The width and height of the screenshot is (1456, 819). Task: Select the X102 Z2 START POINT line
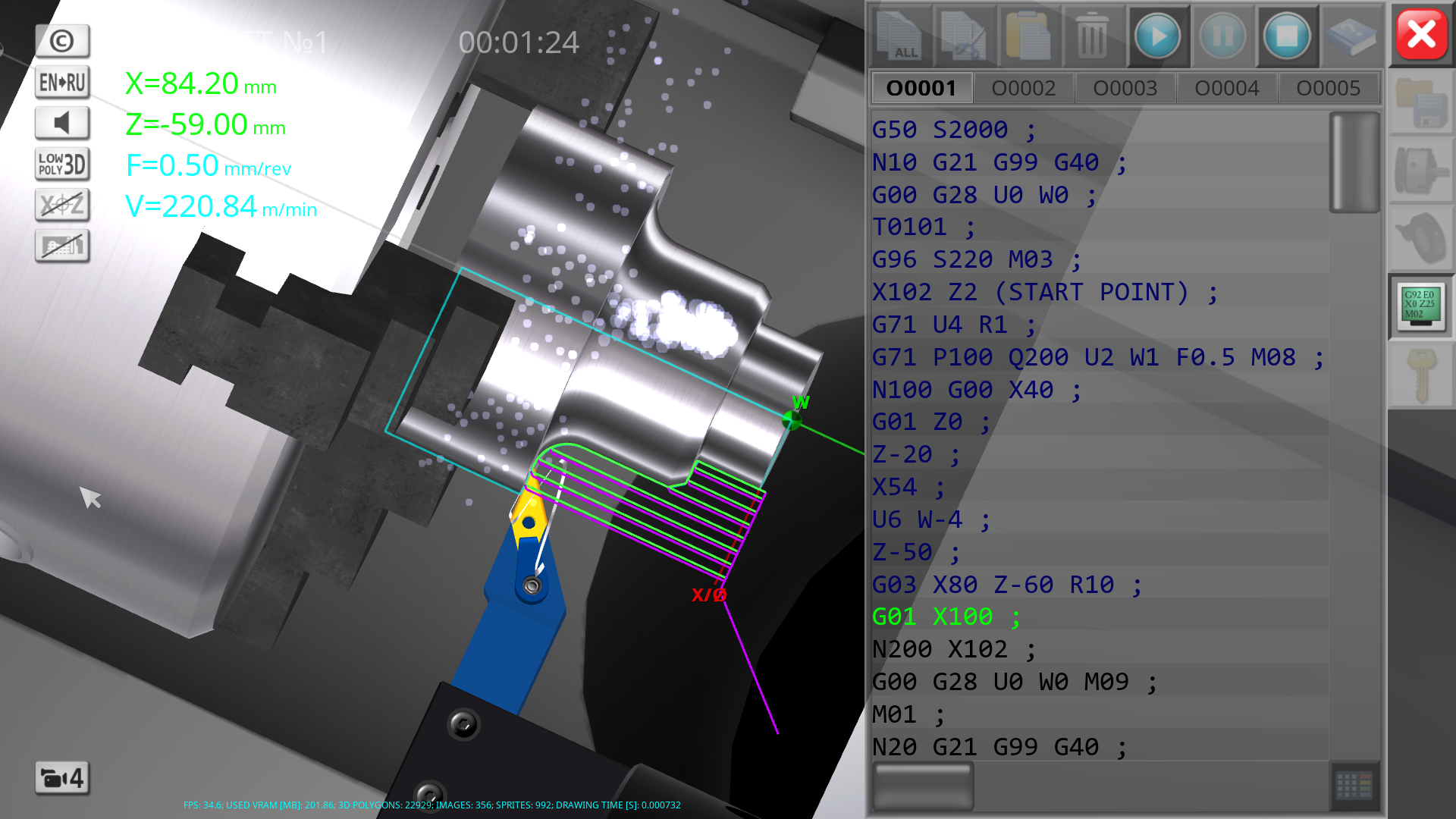point(1100,292)
